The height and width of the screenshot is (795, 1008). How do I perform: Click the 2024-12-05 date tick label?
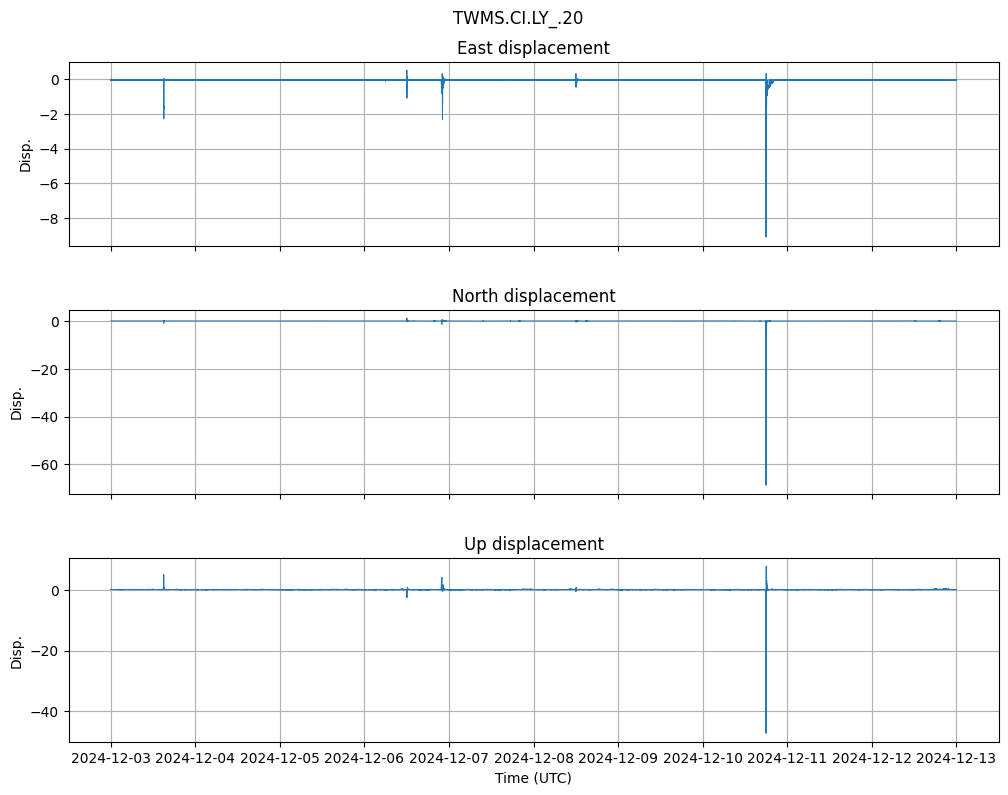pyautogui.click(x=280, y=758)
